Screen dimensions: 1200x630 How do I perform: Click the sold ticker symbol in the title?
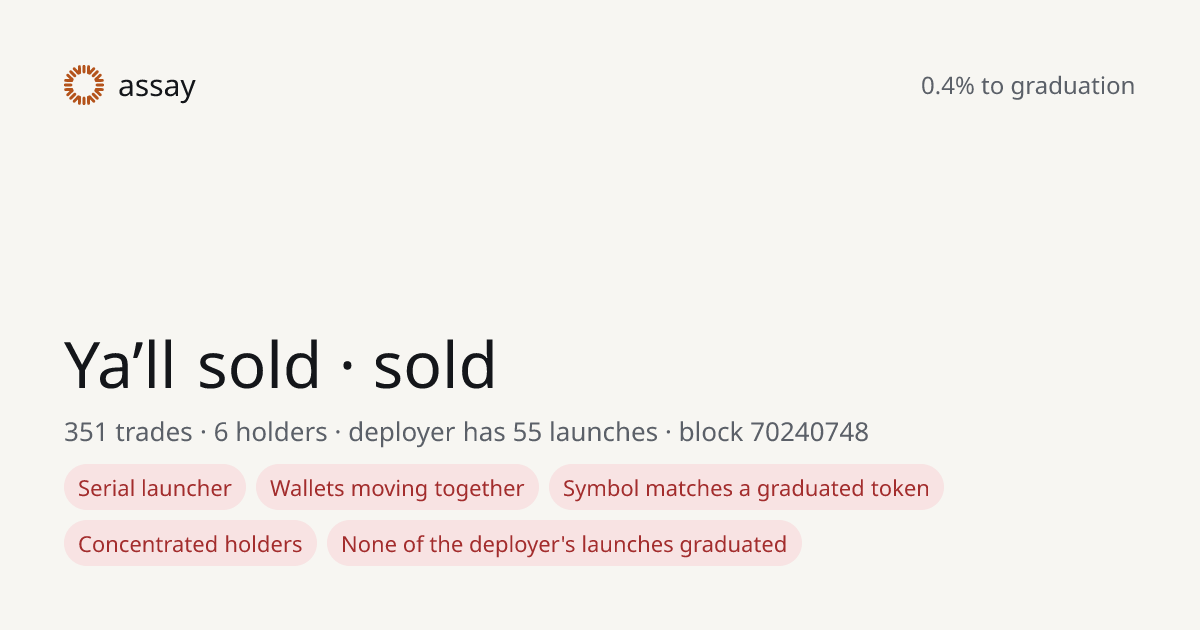[x=435, y=365]
